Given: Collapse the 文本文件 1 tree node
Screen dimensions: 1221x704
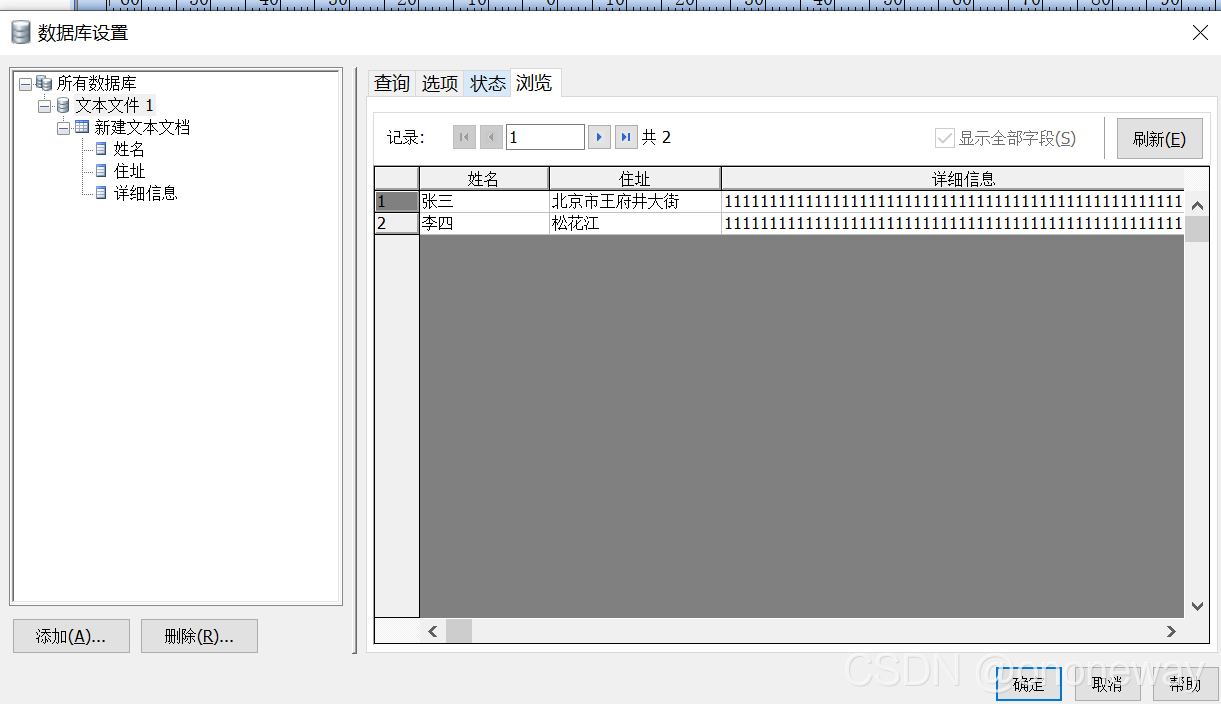Looking at the screenshot, I should coord(44,106).
